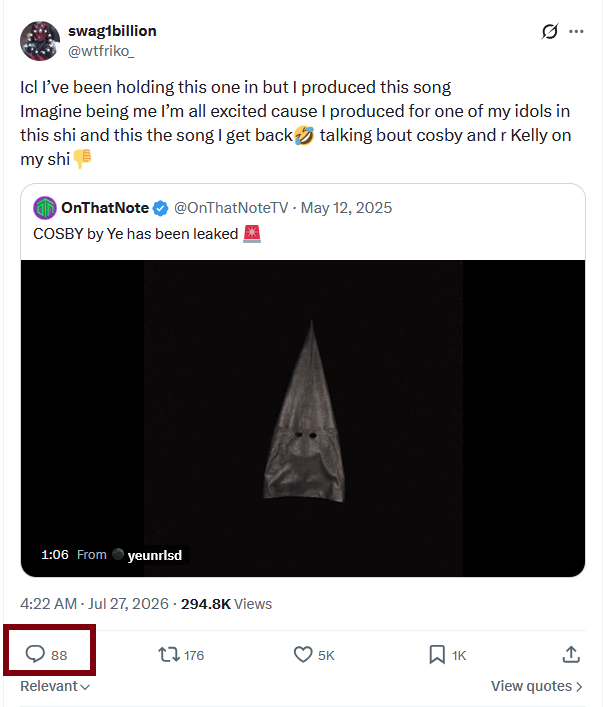
Task: Repost this tweet via retweet icon
Action: pos(169,654)
